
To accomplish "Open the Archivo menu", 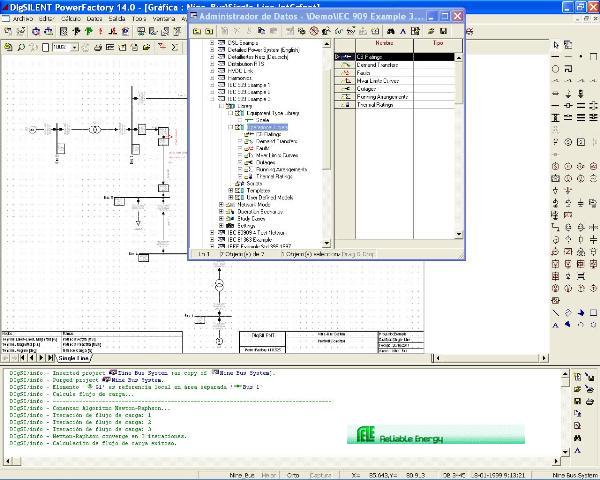I will 23,18.
